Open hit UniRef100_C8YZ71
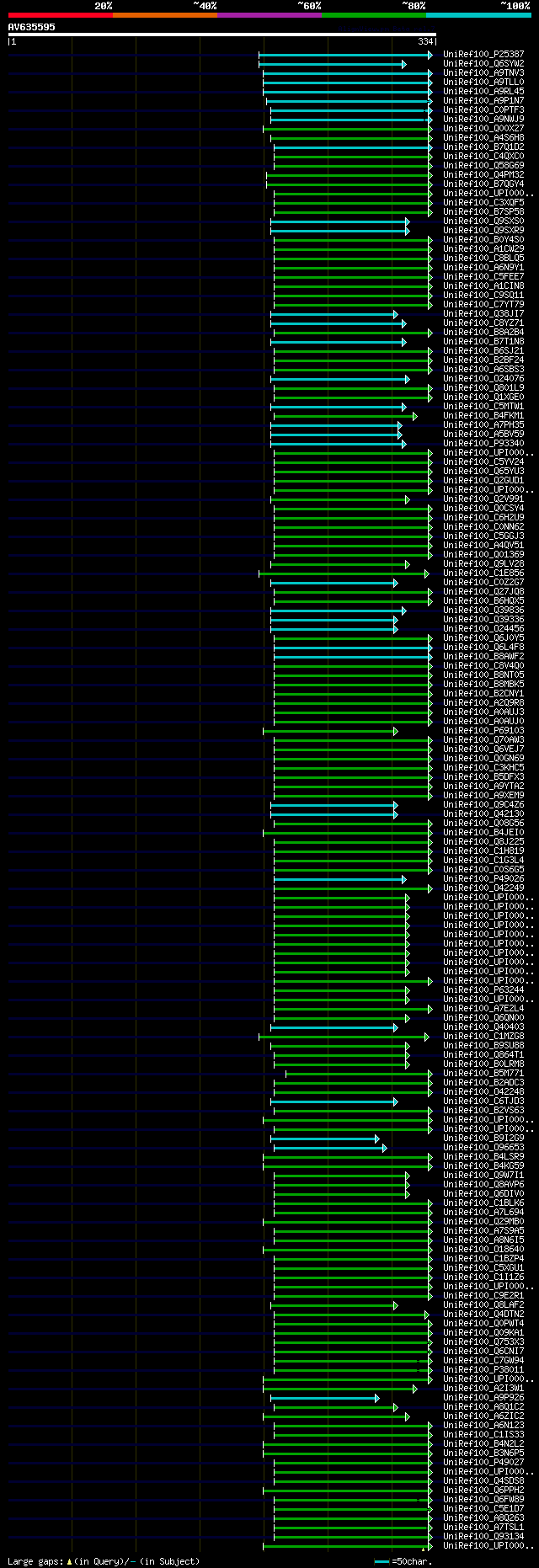This screenshot has width=539, height=1568. (x=483, y=323)
